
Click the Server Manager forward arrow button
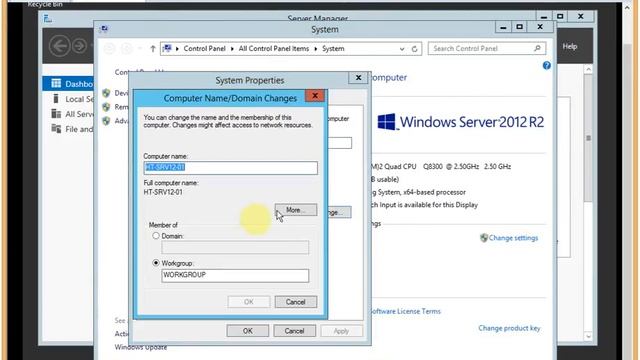[x=80, y=46]
